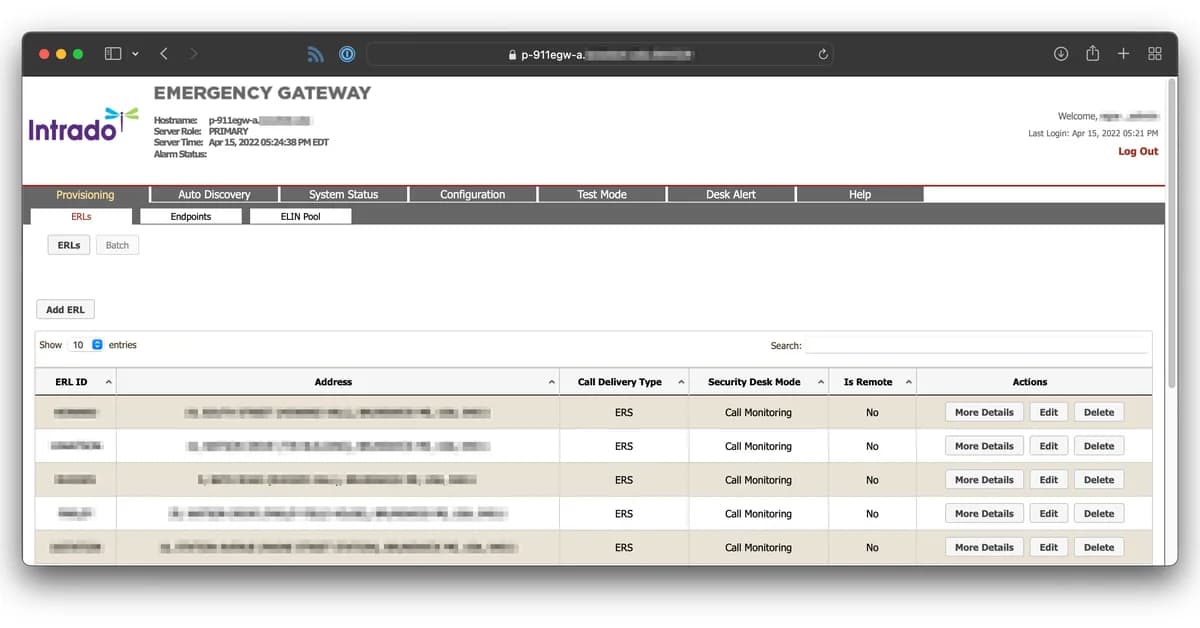Show the tab overview grid icon
The image size is (1200, 628).
tap(1154, 54)
